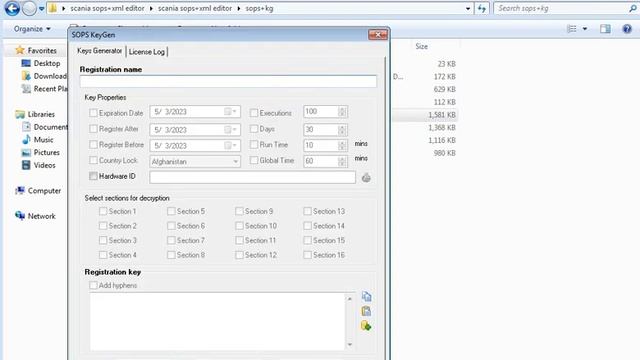Image resolution: width=640 pixels, height=360 pixels.
Task: Open Register Before date dropdown
Action: (x=231, y=145)
